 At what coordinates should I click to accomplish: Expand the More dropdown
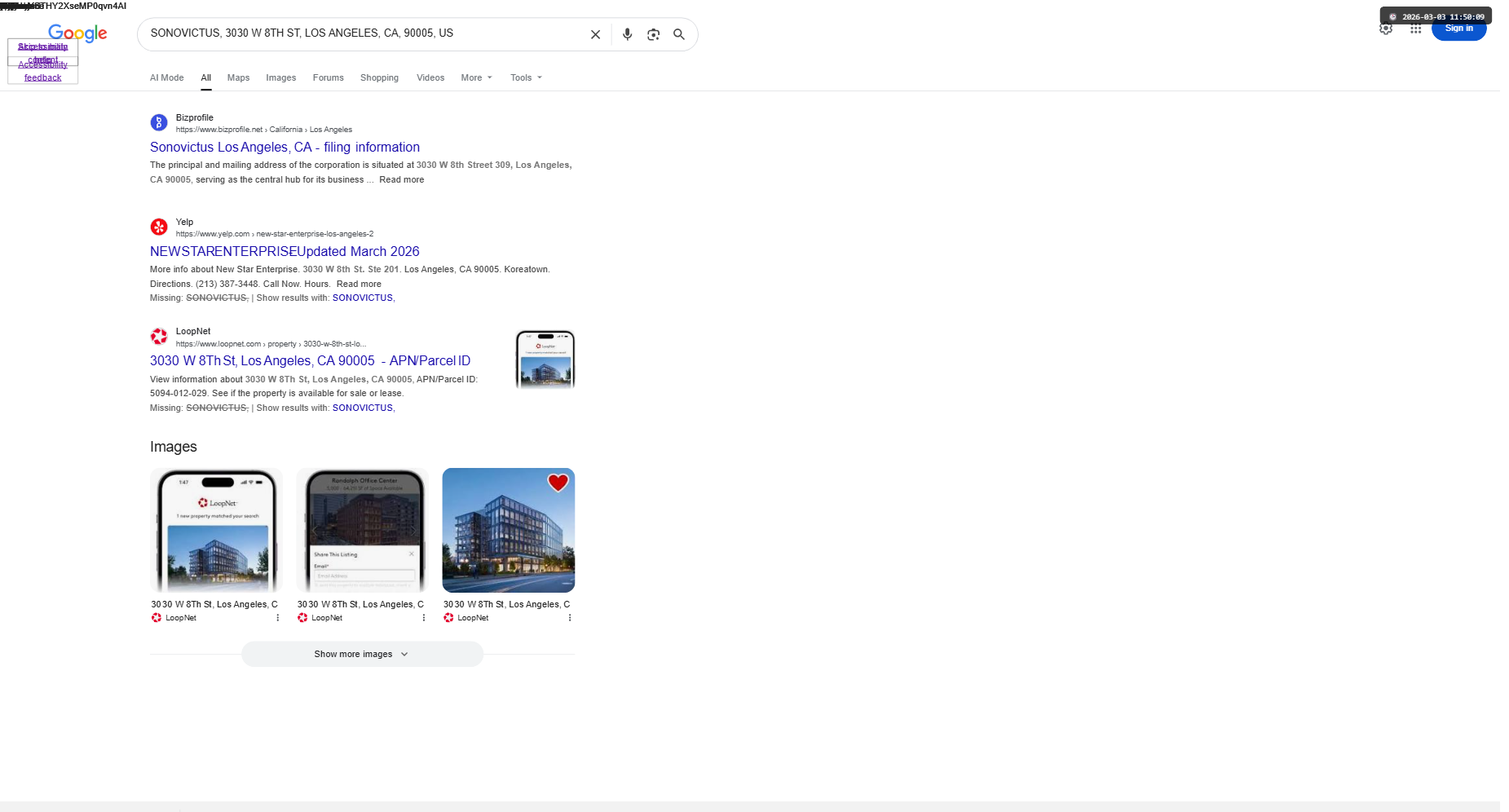pyautogui.click(x=477, y=78)
